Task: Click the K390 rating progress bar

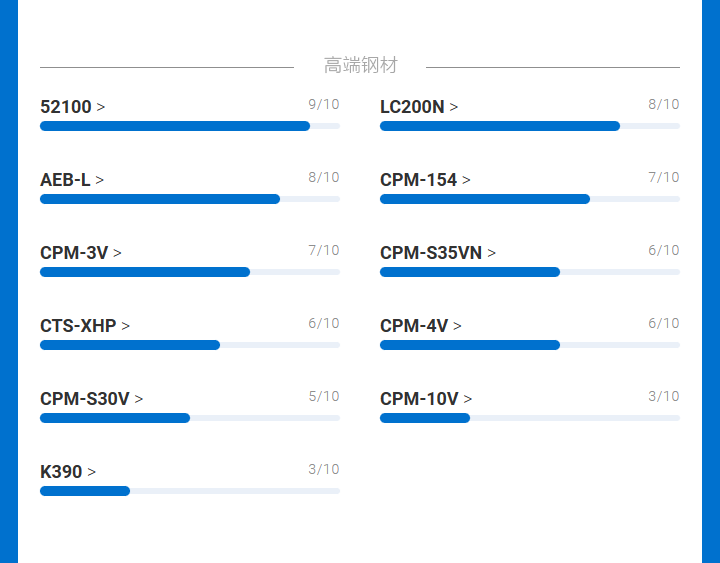Action: click(190, 491)
